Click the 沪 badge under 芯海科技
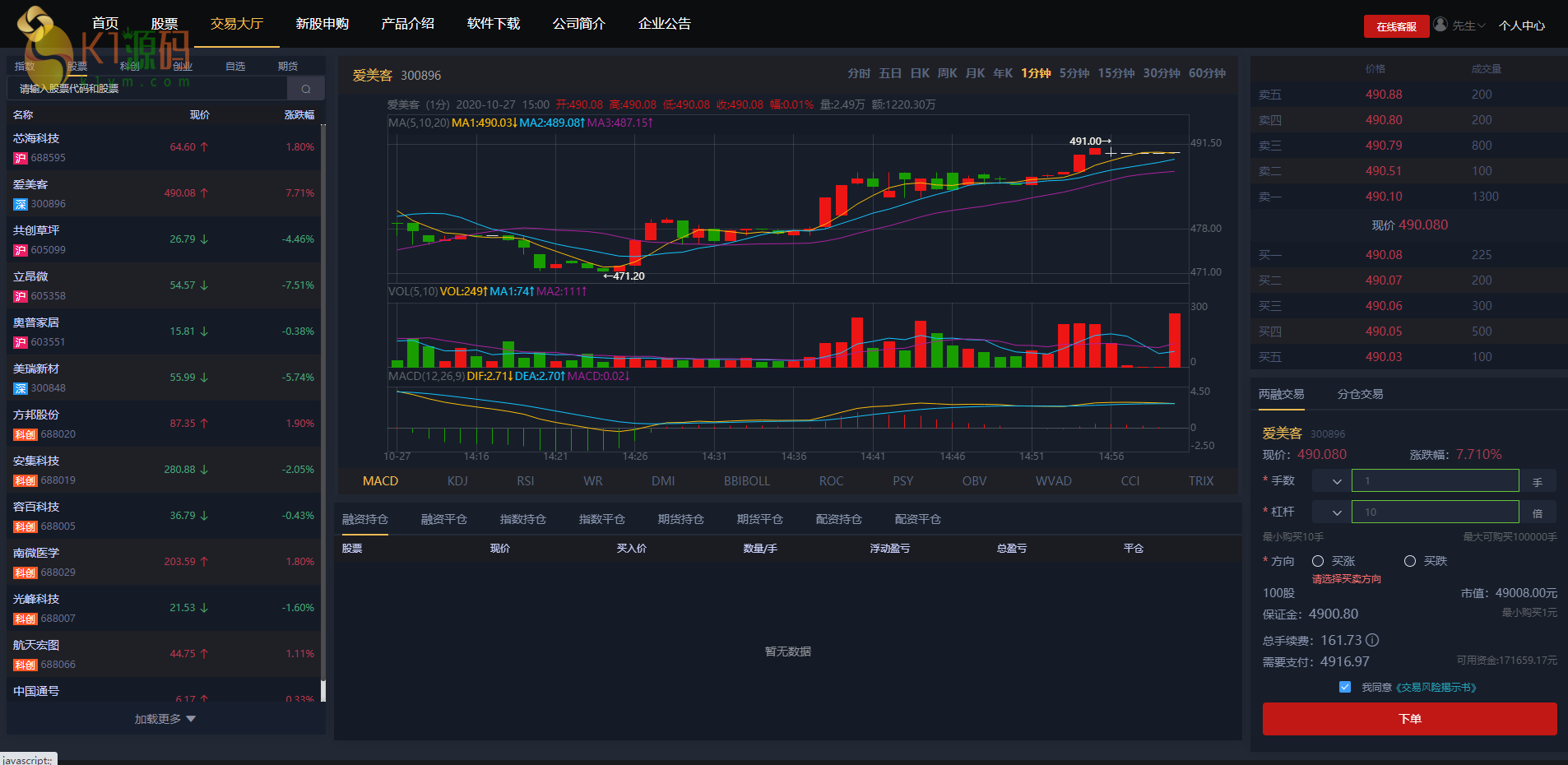This screenshot has height=765, width=1568. (21, 158)
